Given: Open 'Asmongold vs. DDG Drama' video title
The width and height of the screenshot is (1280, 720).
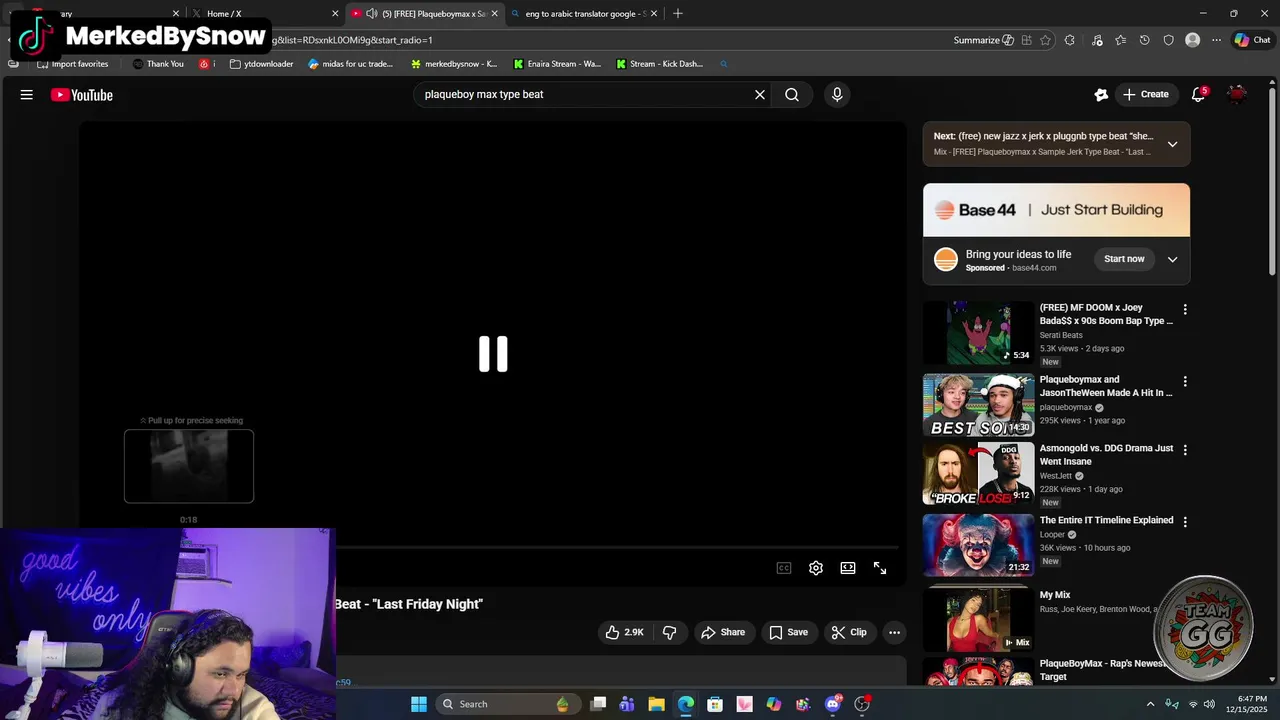Looking at the screenshot, I should pyautogui.click(x=1106, y=455).
